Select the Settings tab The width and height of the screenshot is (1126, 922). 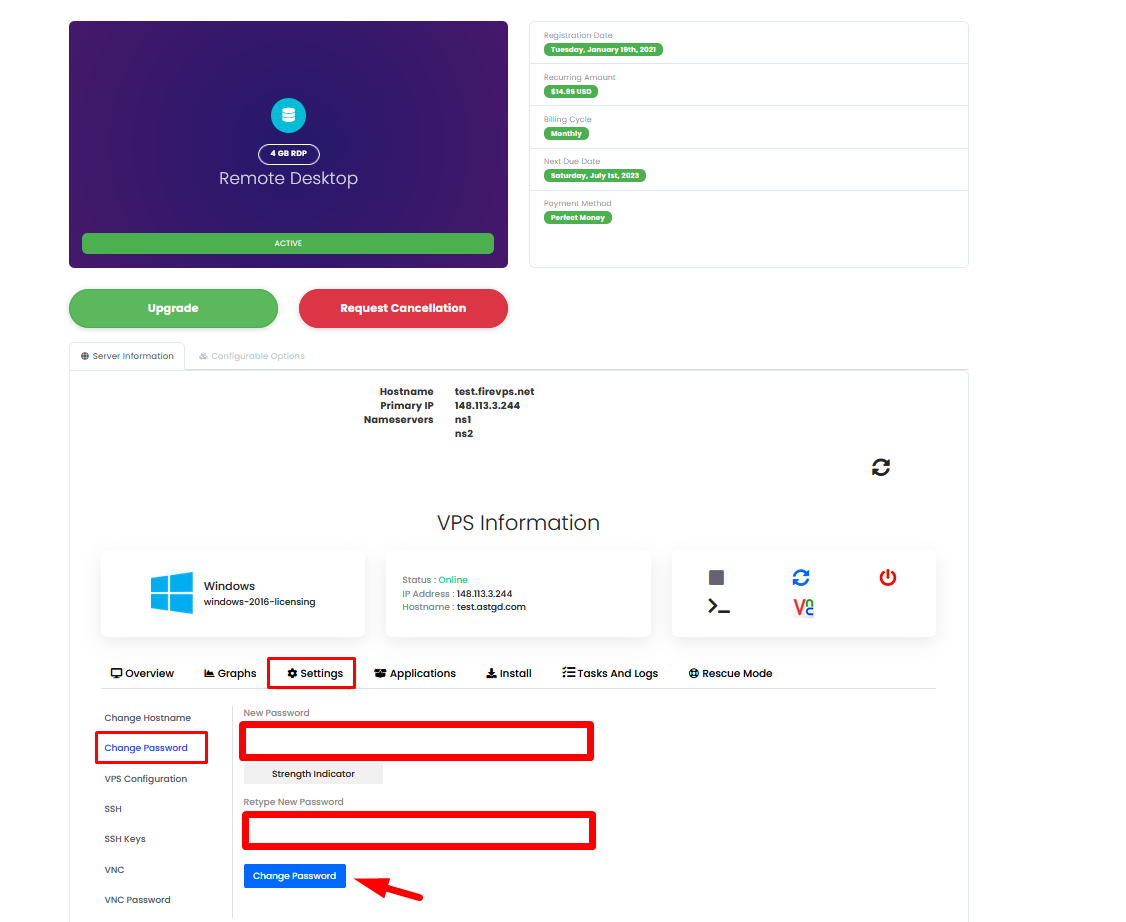(x=315, y=673)
